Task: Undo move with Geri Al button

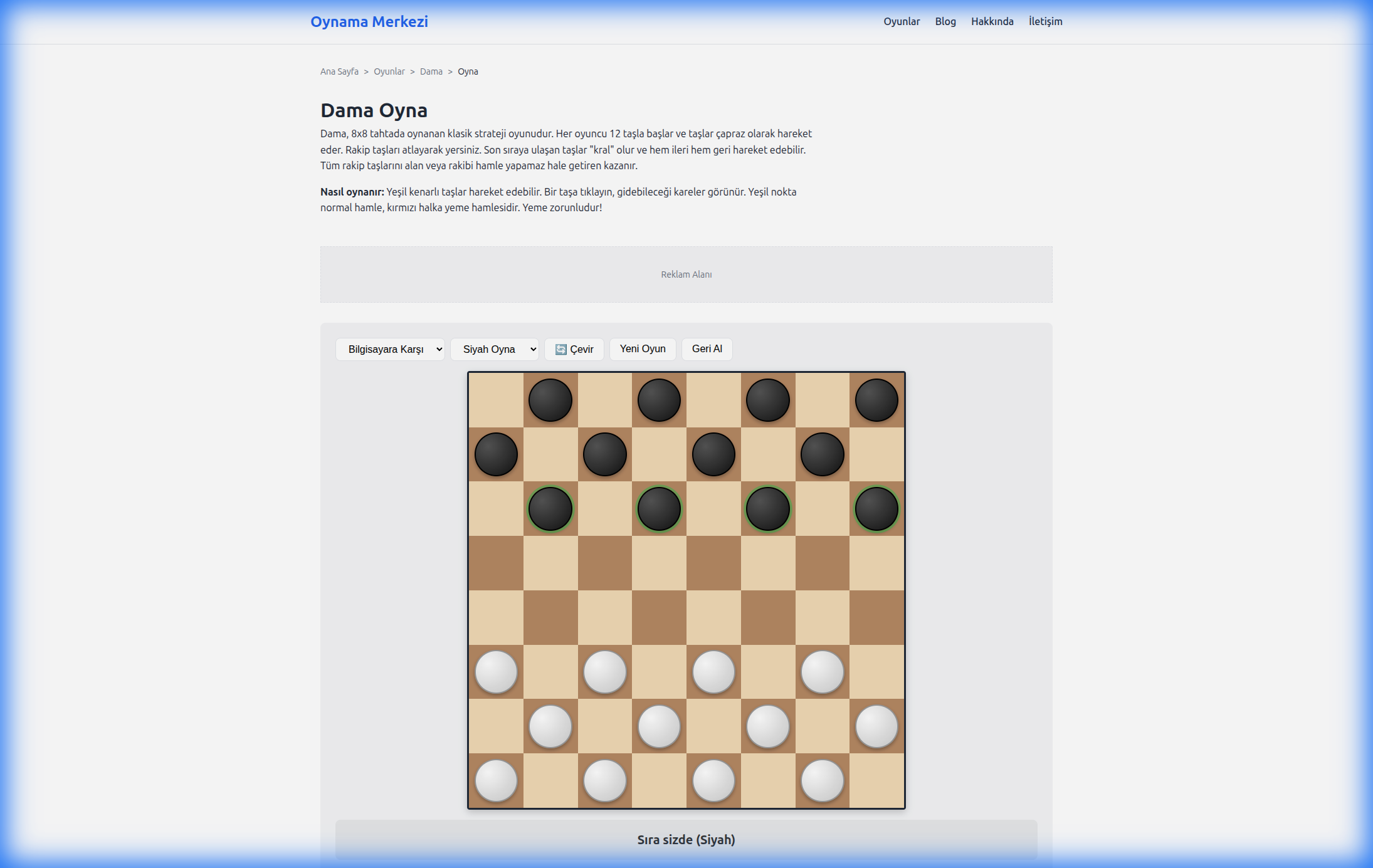Action: coord(707,349)
